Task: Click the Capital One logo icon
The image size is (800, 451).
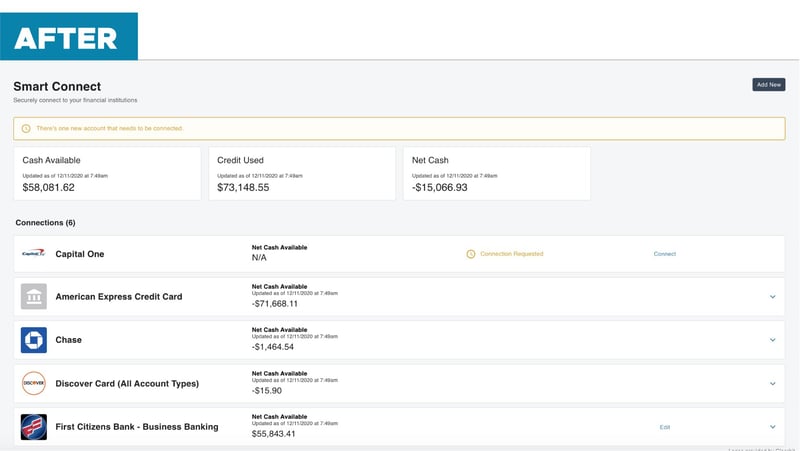Action: (x=34, y=253)
